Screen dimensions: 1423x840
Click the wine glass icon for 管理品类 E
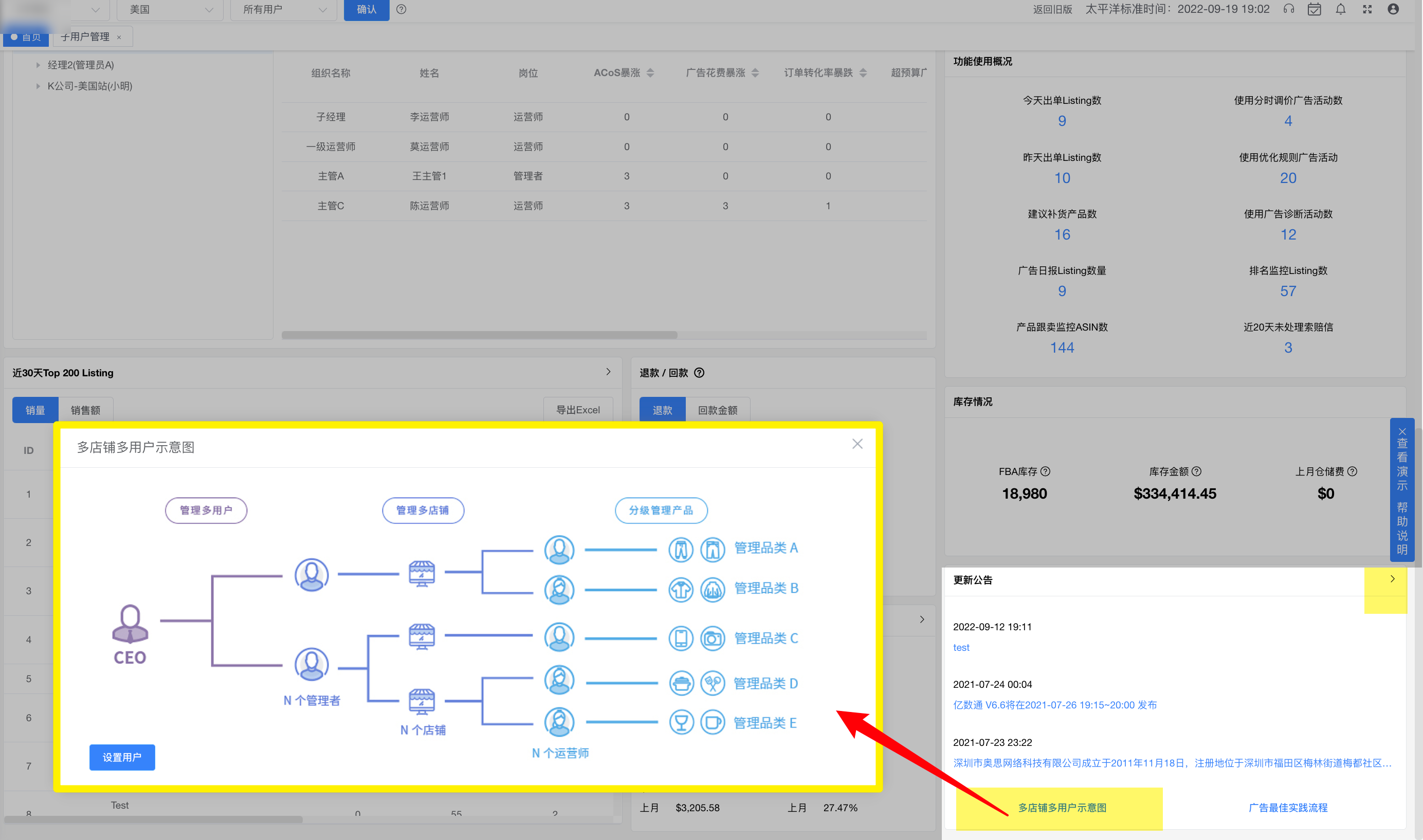(682, 723)
